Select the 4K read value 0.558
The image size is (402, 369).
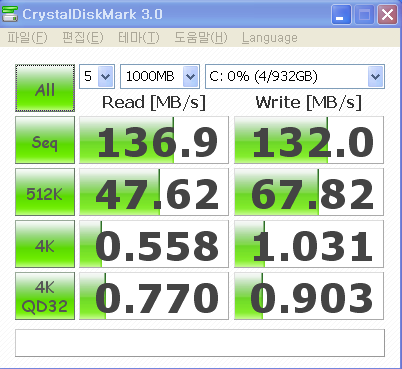point(154,244)
